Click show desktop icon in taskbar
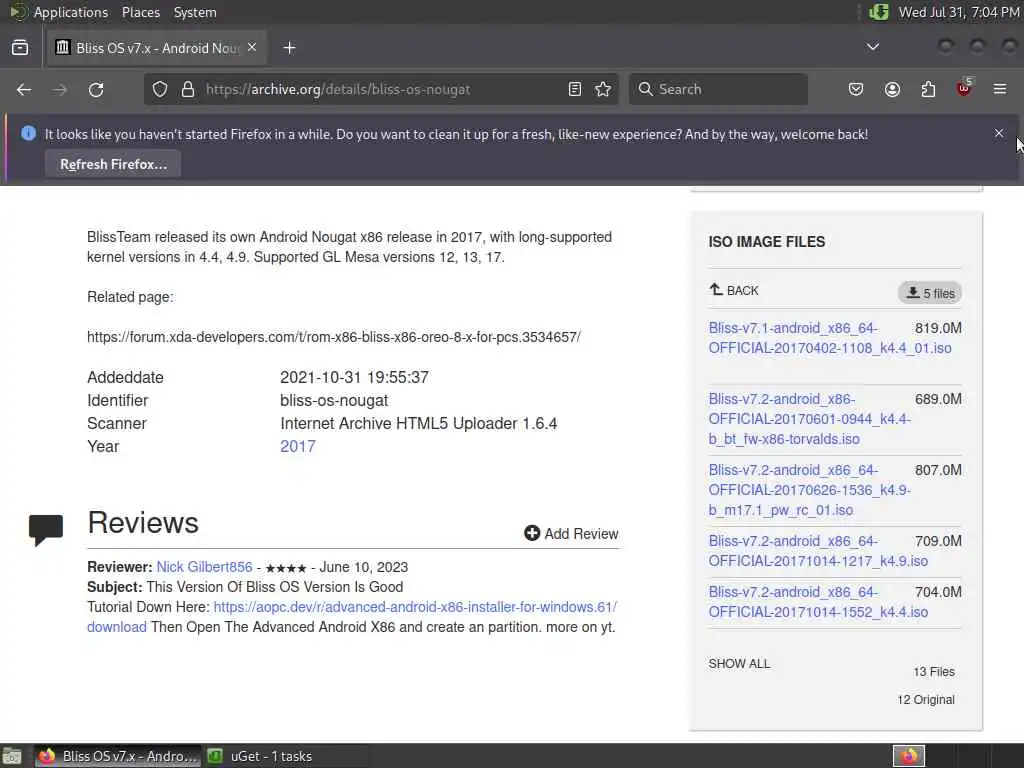Image resolution: width=1024 pixels, height=768 pixels. point(12,756)
